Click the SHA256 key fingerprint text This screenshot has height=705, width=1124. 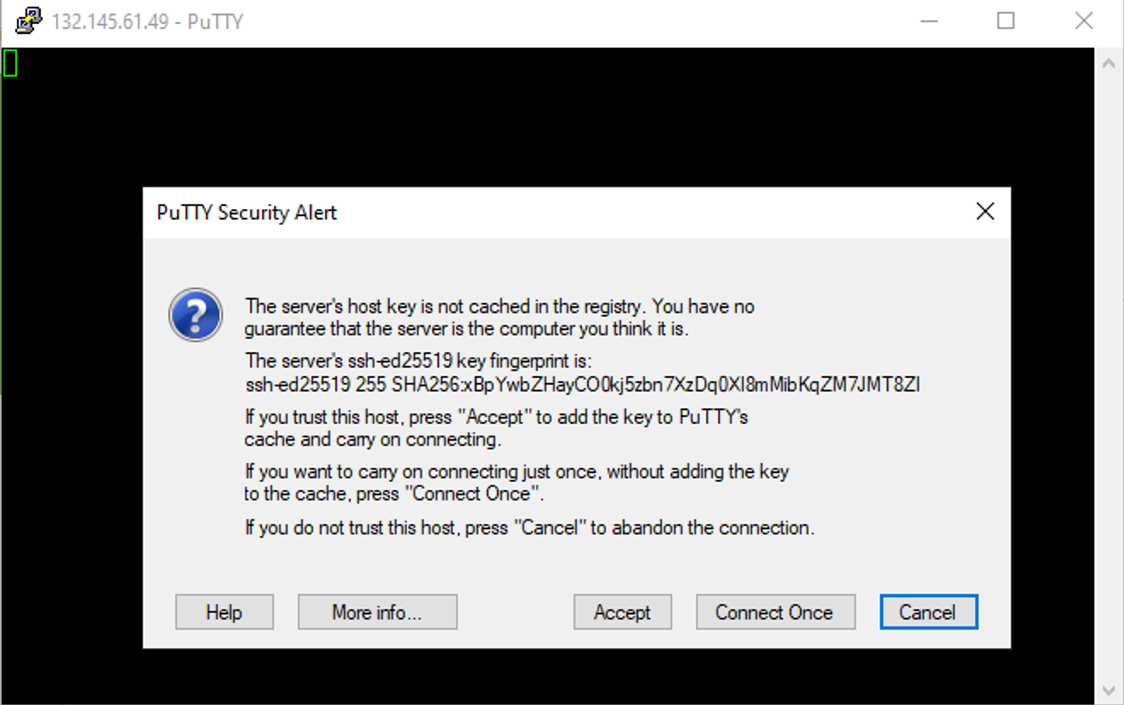coord(582,384)
